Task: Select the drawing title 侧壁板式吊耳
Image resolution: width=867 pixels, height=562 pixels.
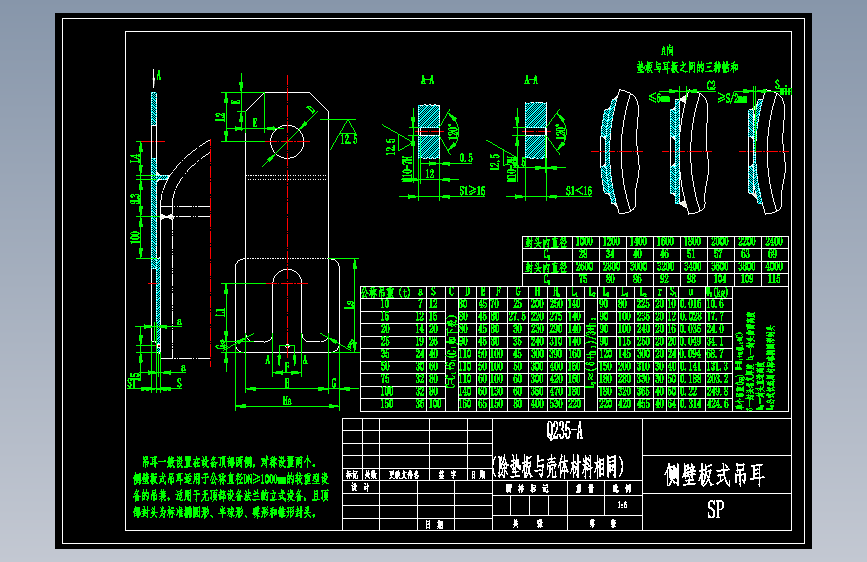Action: point(715,475)
